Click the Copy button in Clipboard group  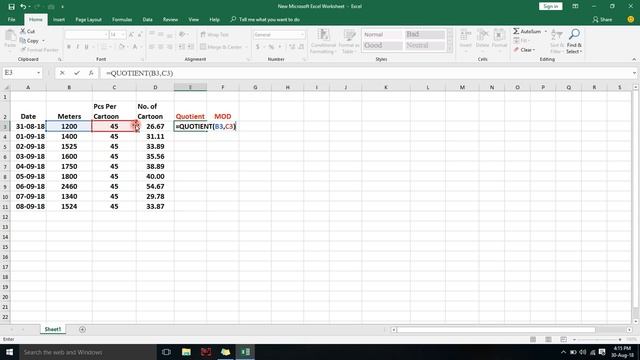point(29,41)
